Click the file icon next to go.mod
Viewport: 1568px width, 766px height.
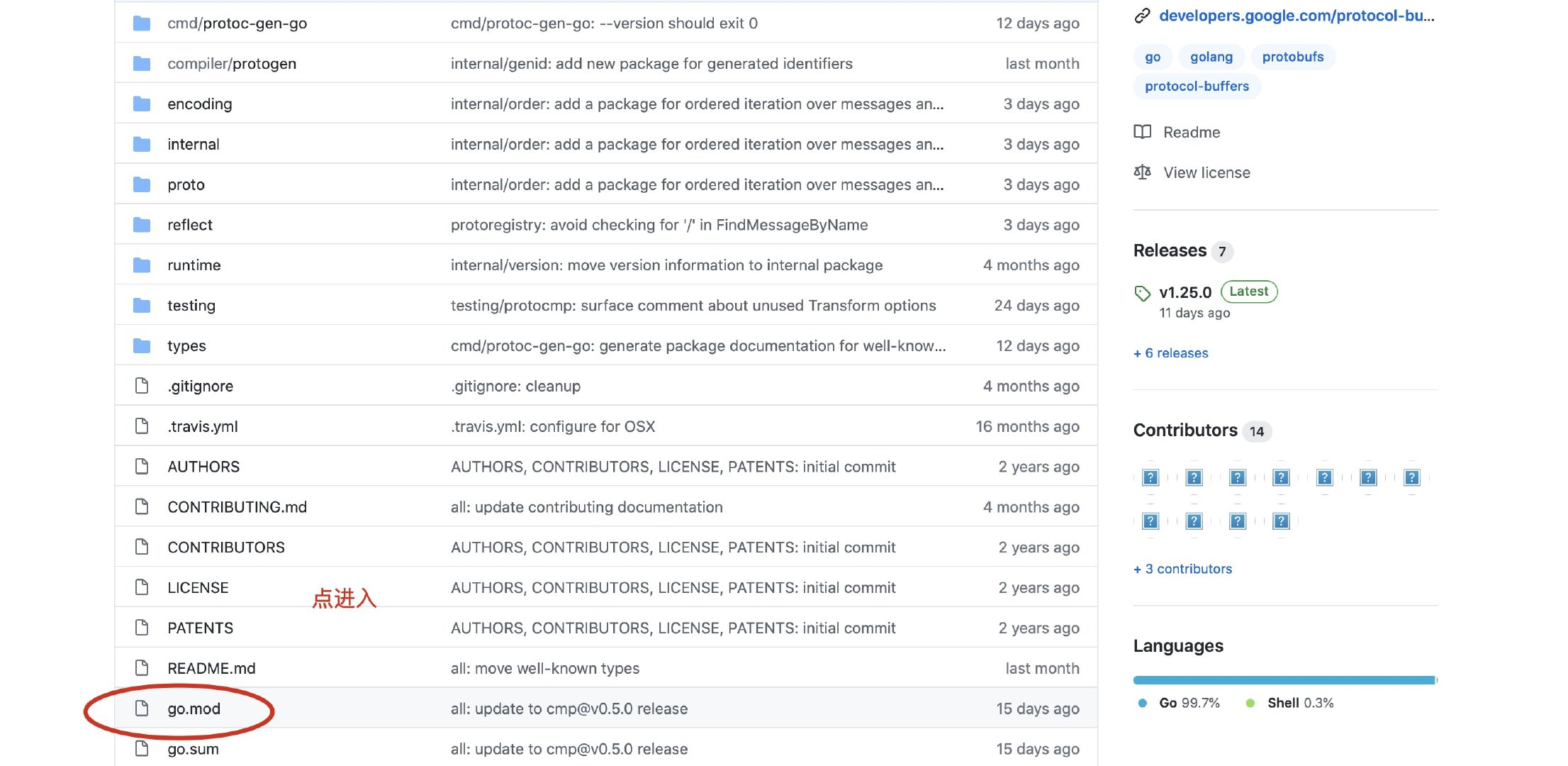142,709
